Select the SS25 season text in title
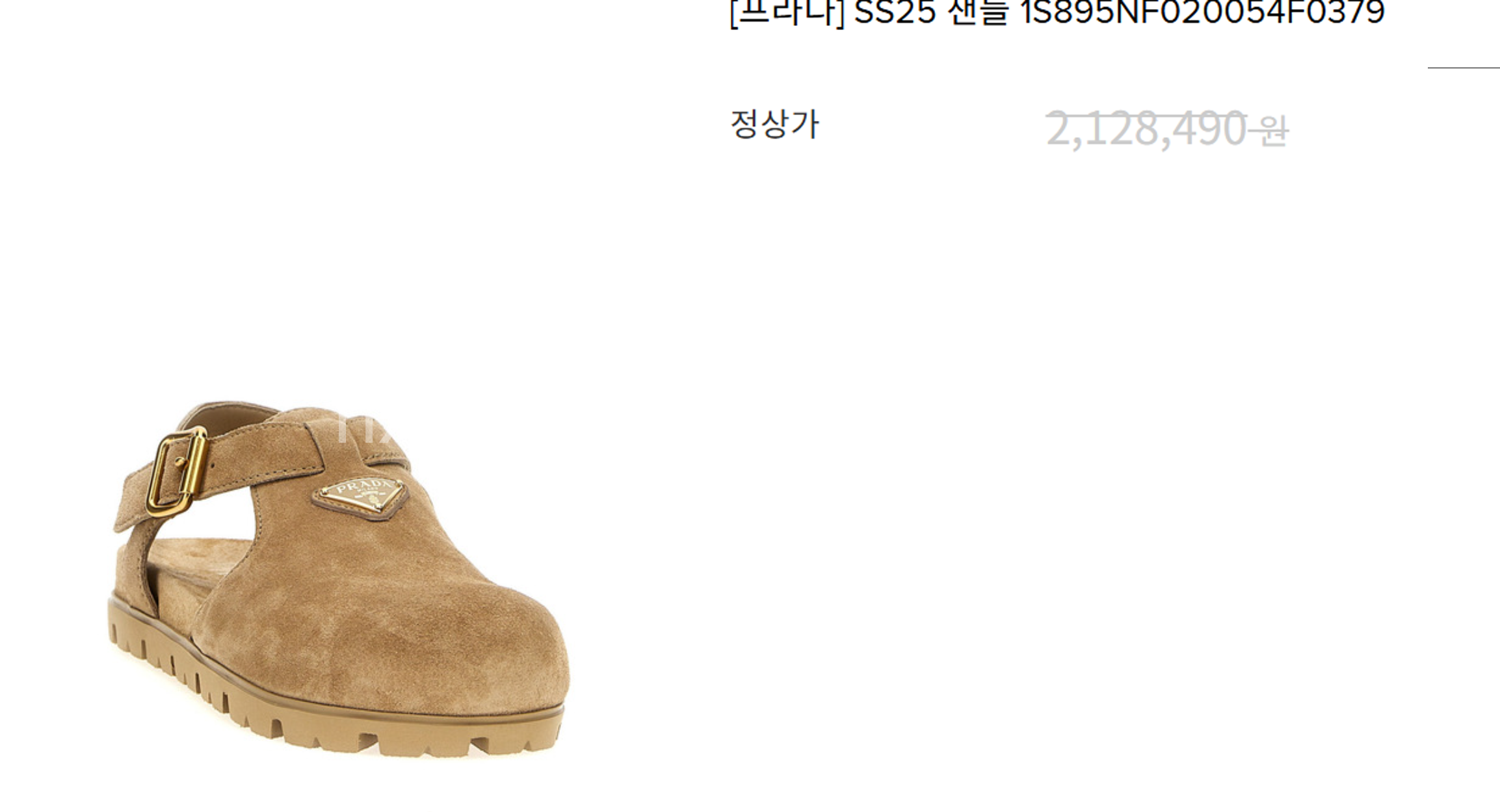 [895, 12]
